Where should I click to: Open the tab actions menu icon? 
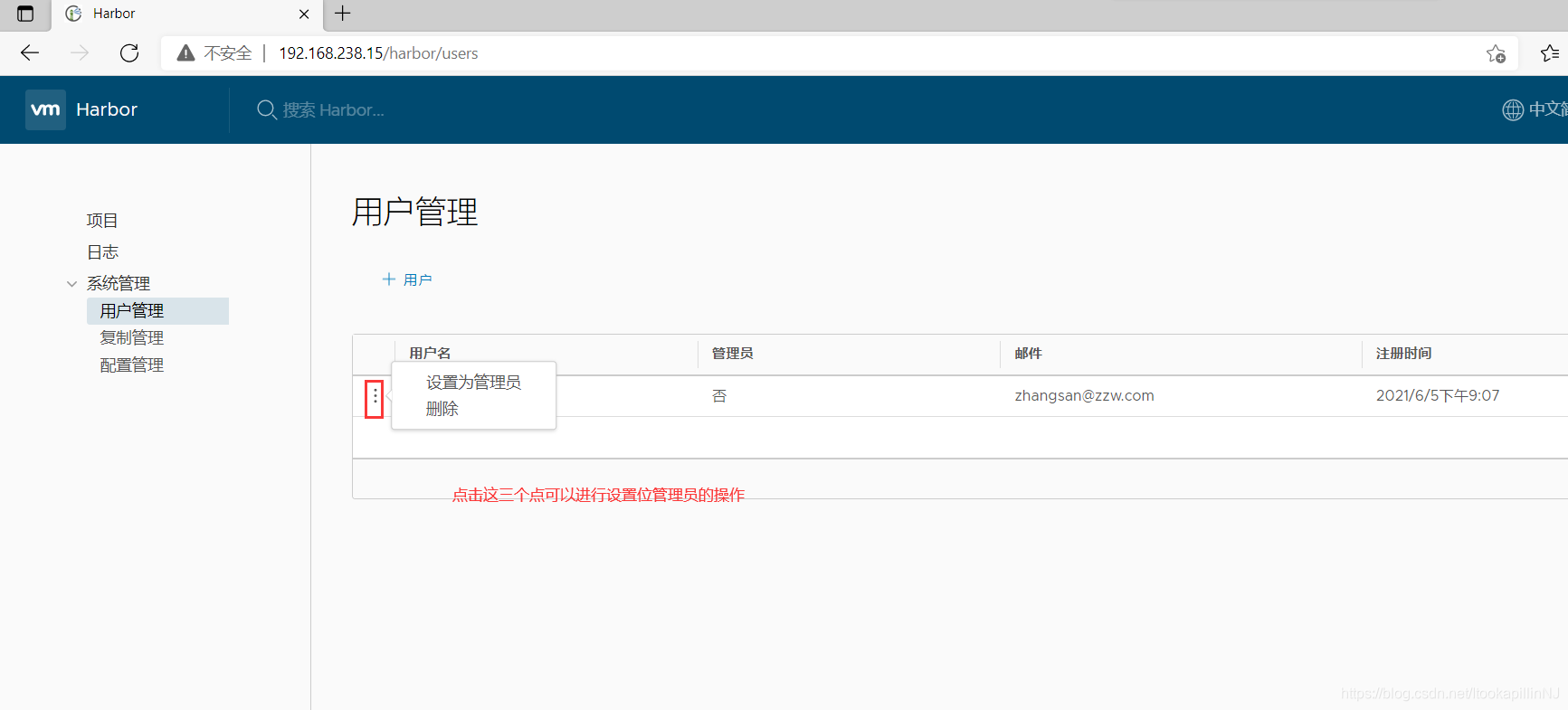[x=25, y=14]
